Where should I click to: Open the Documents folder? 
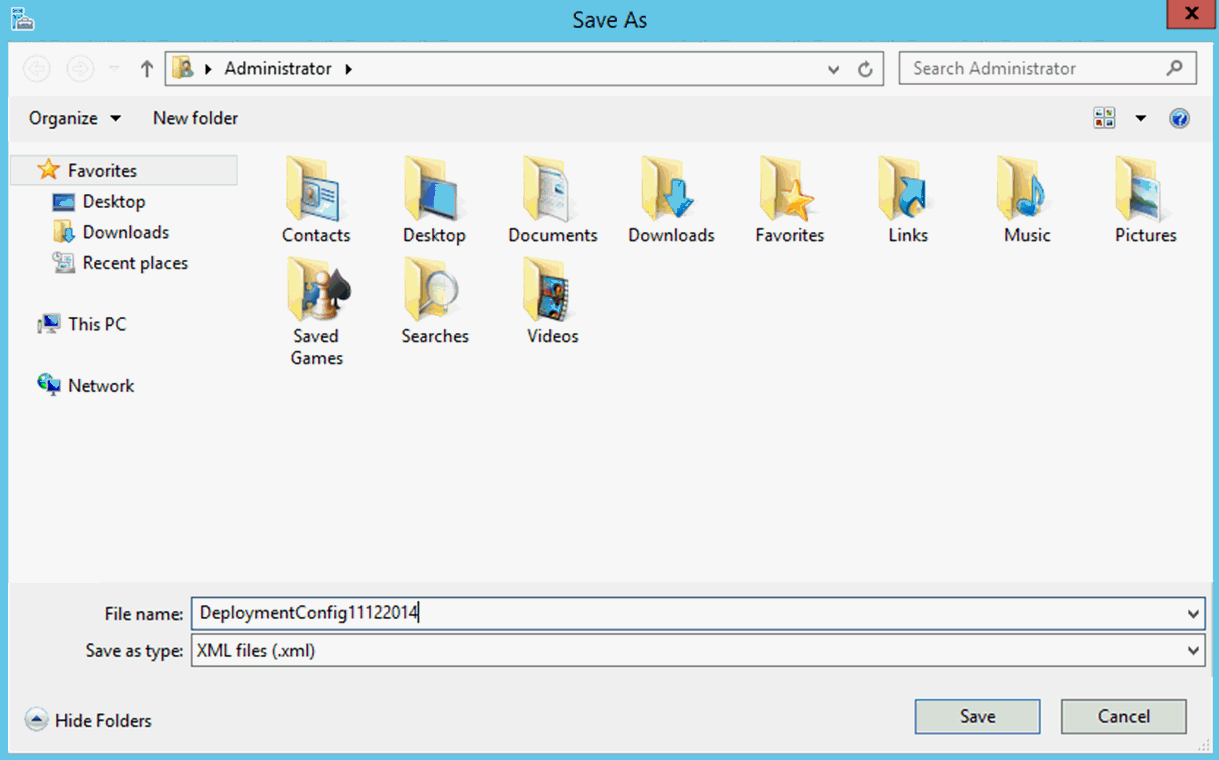point(553,202)
